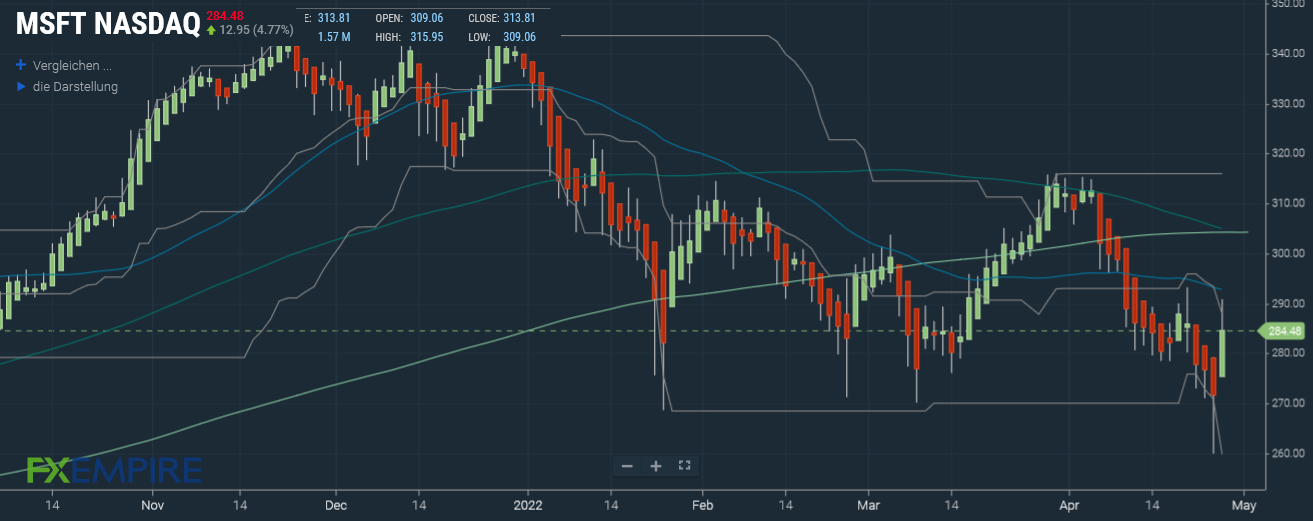Click the 284.48 current price tag
The width and height of the screenshot is (1313, 521).
(1283, 331)
